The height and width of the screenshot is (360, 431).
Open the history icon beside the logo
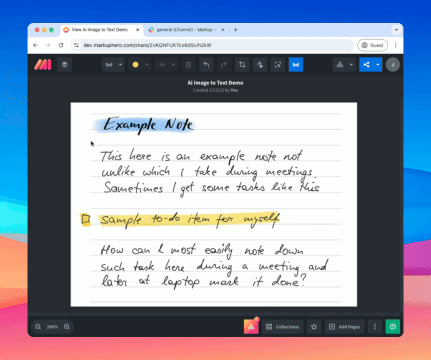[65, 65]
